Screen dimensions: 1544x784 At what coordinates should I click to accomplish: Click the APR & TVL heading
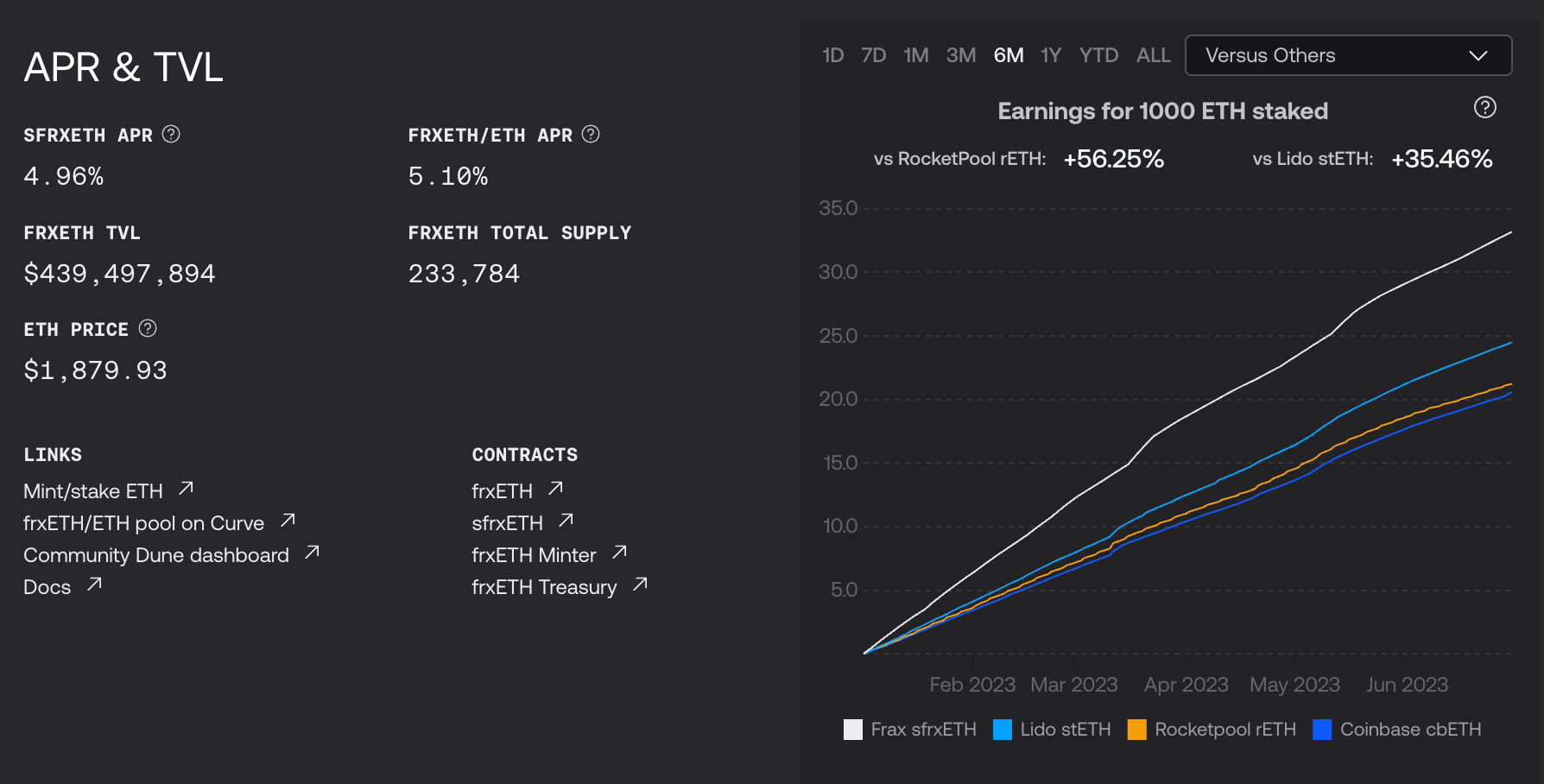123,67
